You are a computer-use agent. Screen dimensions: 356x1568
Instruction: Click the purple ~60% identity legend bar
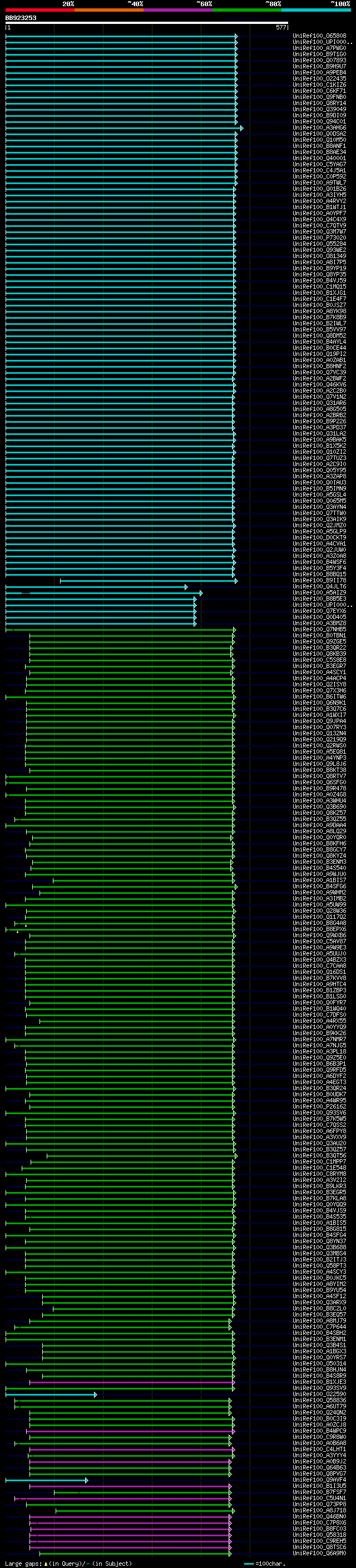(x=177, y=10)
